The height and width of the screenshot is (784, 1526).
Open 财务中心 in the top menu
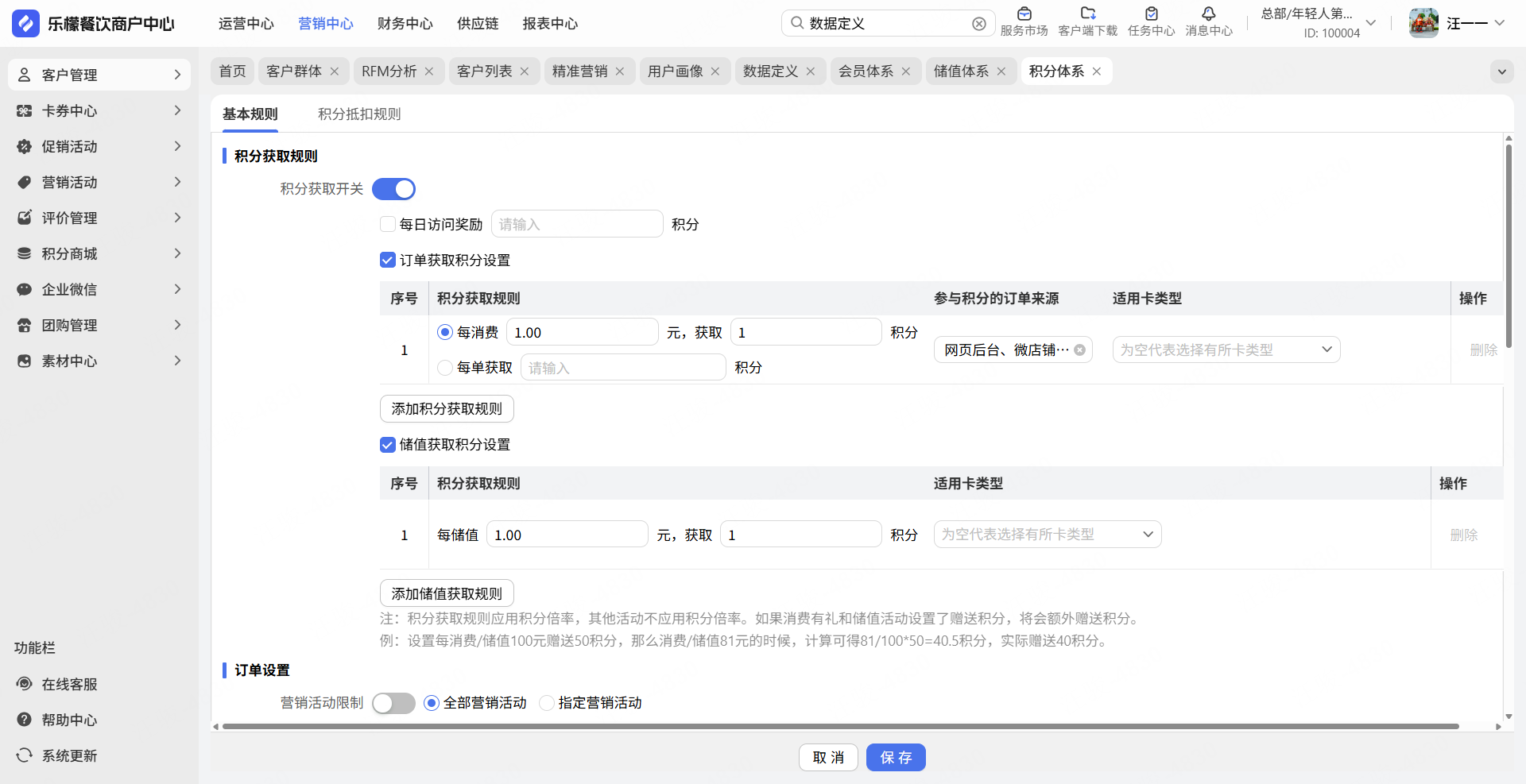pyautogui.click(x=405, y=24)
